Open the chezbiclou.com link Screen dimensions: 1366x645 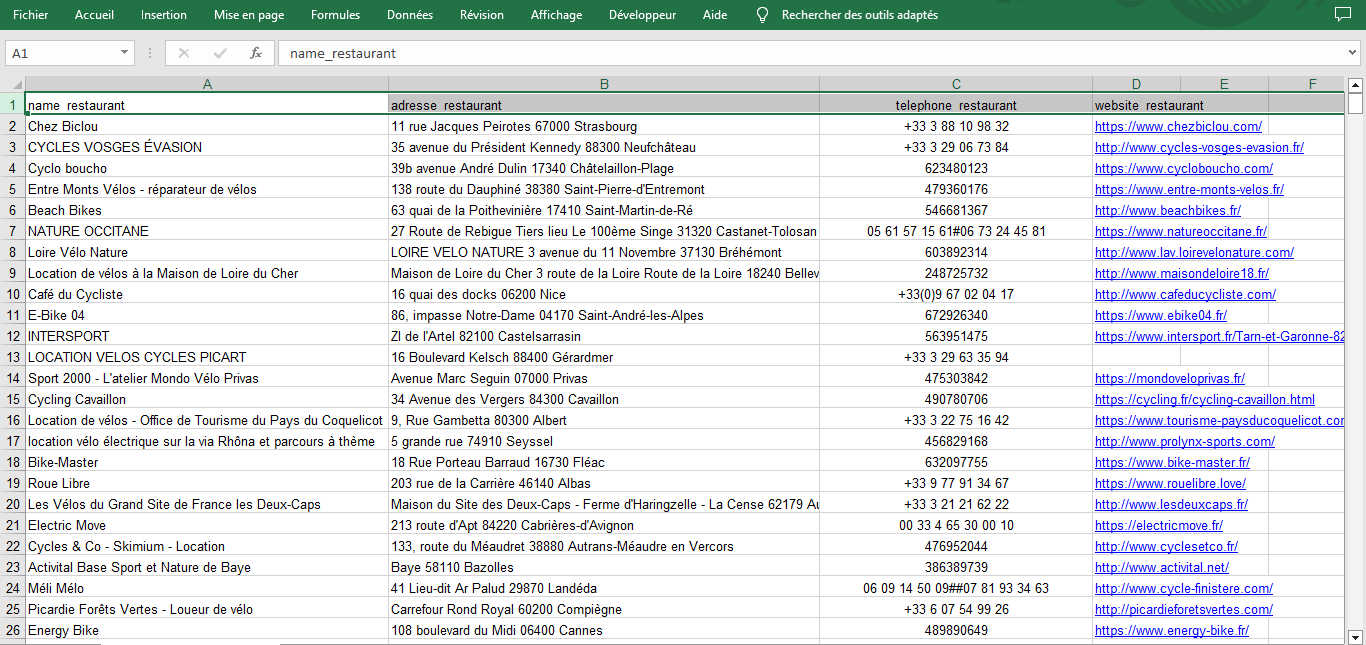tap(1178, 127)
